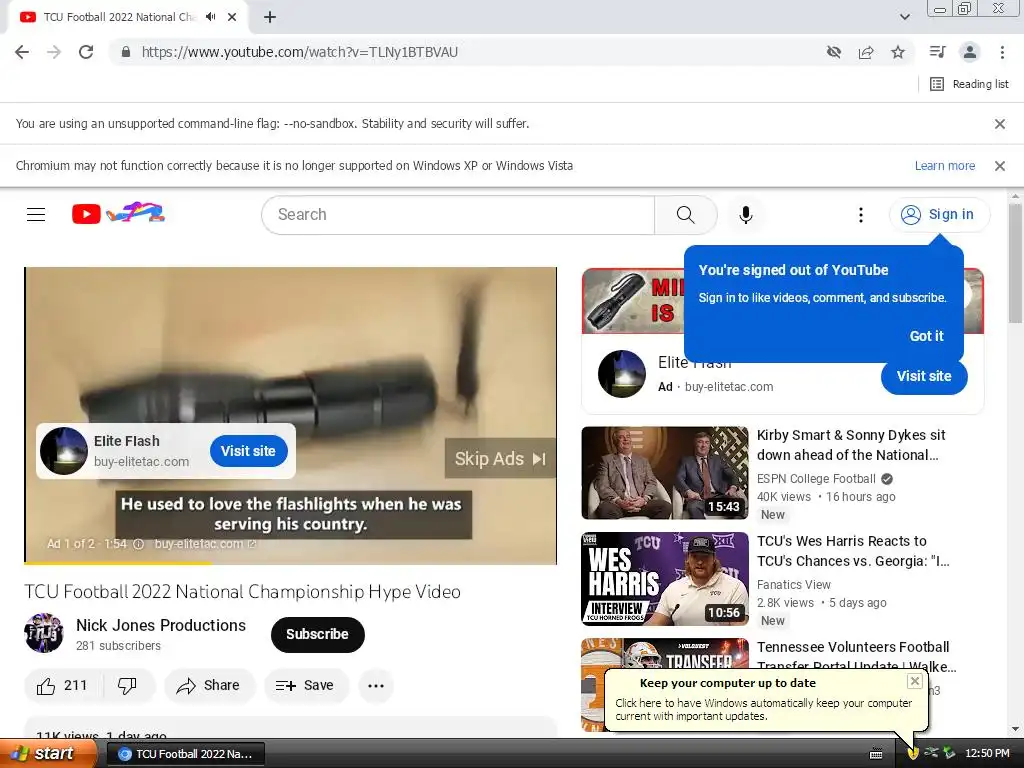View site security lock icon

(x=126, y=52)
